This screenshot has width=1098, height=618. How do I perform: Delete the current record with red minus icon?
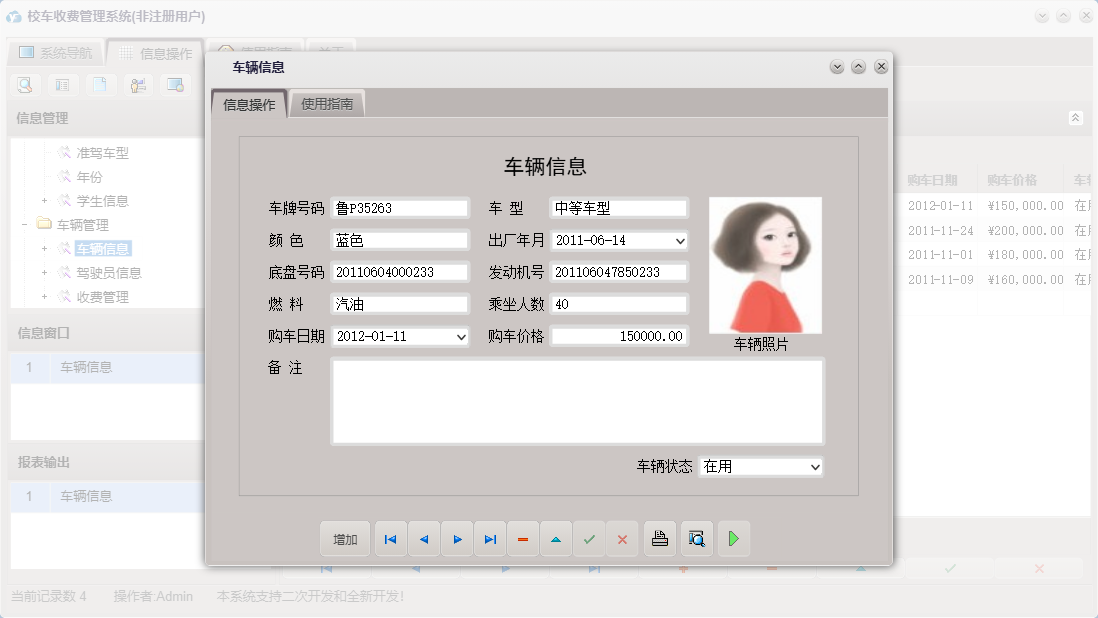(523, 539)
